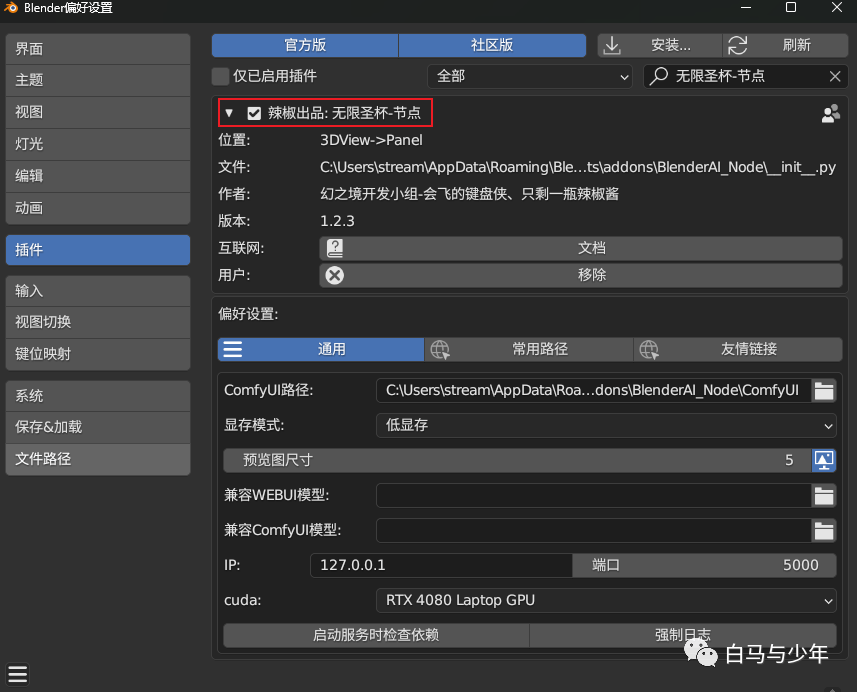Click the Blender logo in title bar
857x692 pixels.
pos(10,8)
